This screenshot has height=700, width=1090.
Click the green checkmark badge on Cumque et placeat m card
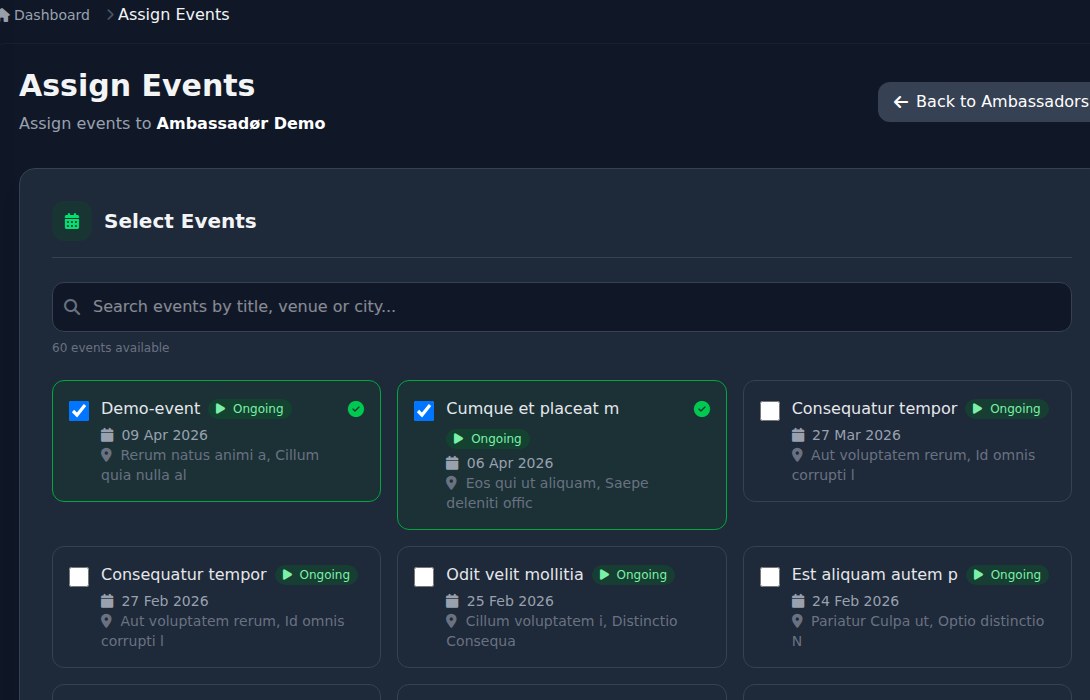[702, 409]
